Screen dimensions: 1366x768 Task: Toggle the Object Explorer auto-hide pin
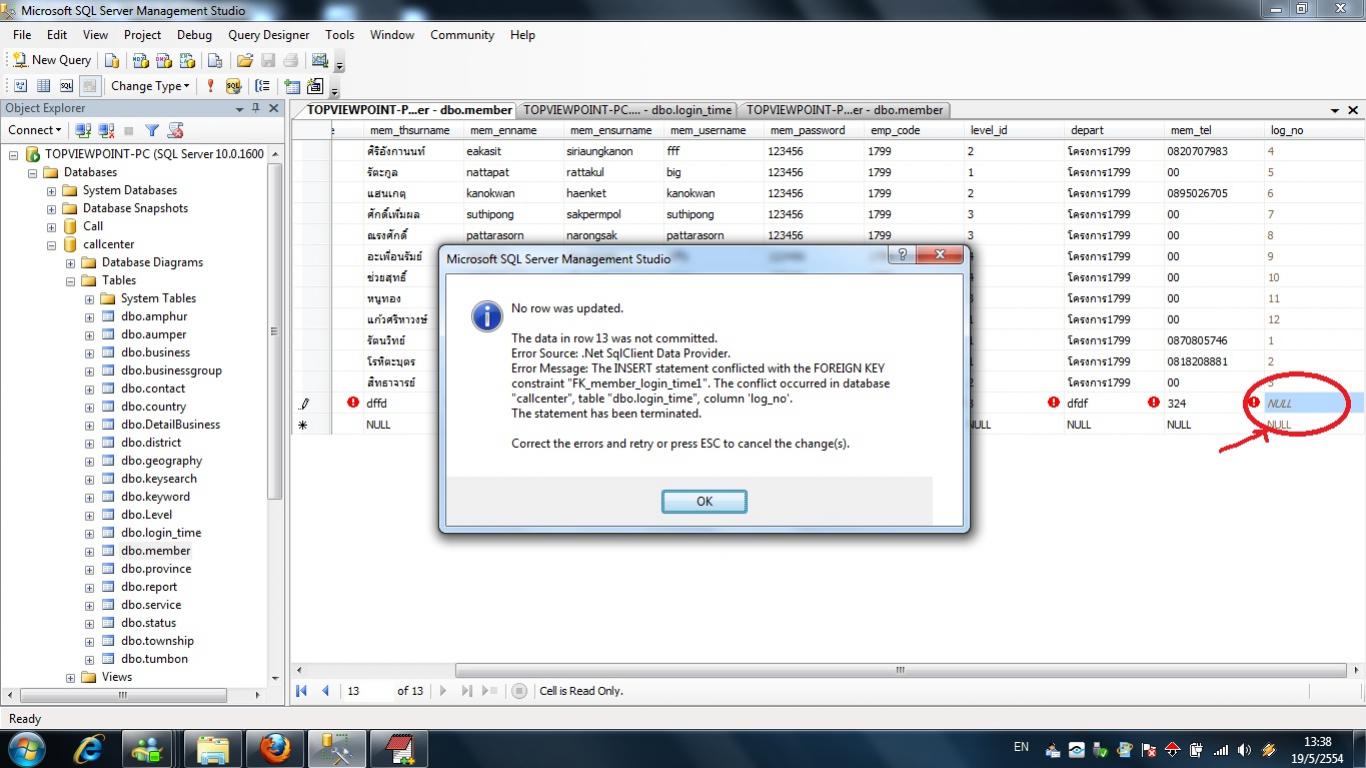256,108
